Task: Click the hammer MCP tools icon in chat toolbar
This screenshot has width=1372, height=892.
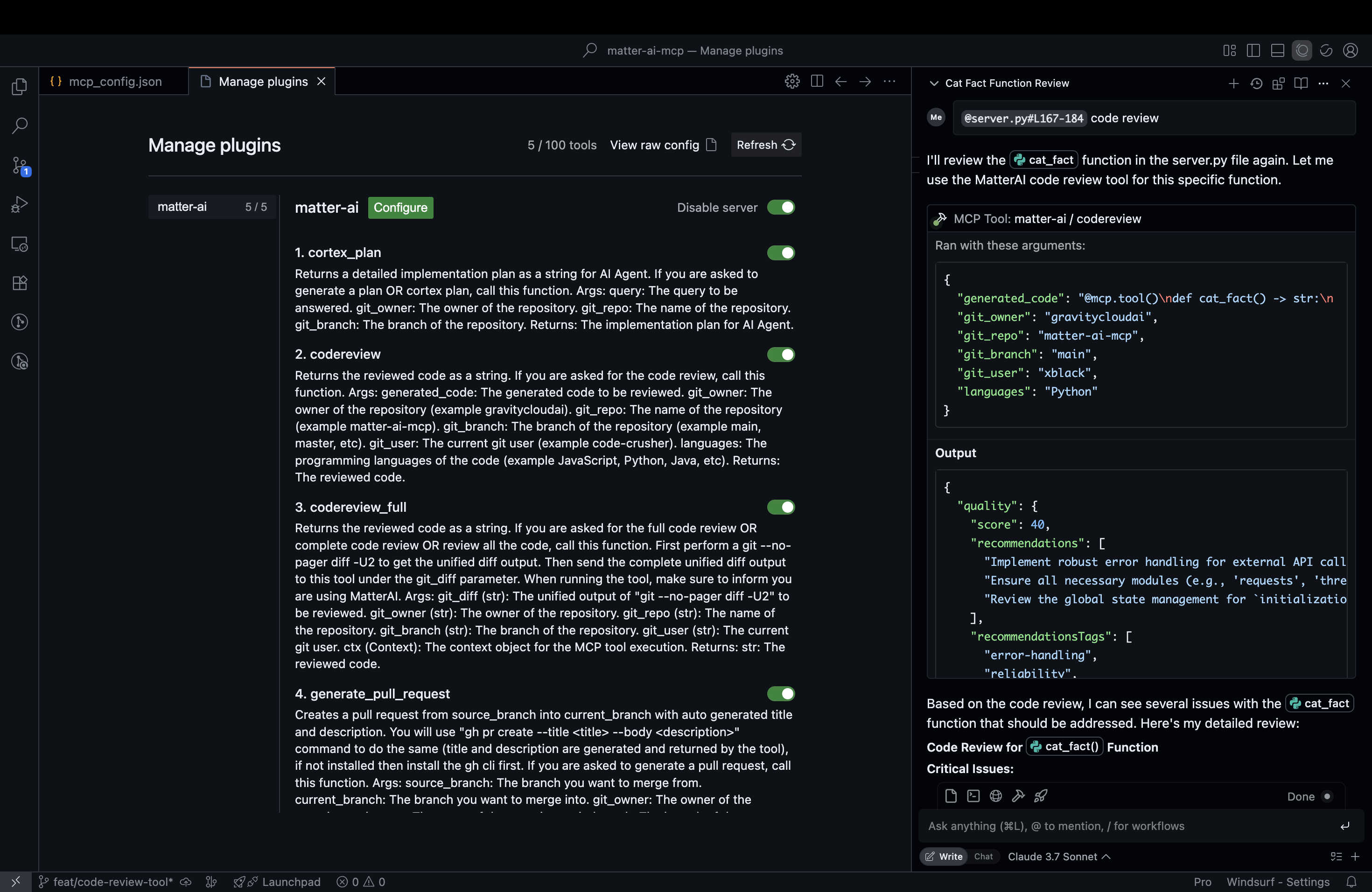Action: [1018, 796]
